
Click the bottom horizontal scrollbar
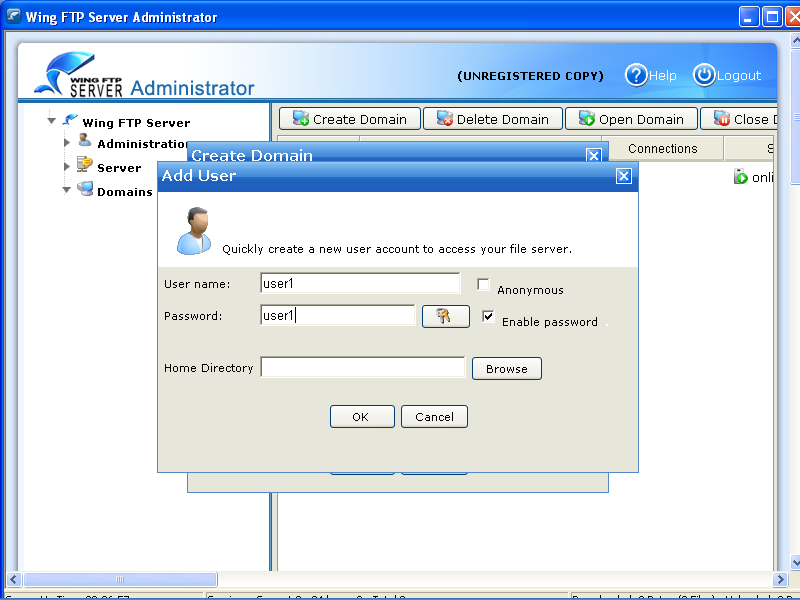point(120,579)
